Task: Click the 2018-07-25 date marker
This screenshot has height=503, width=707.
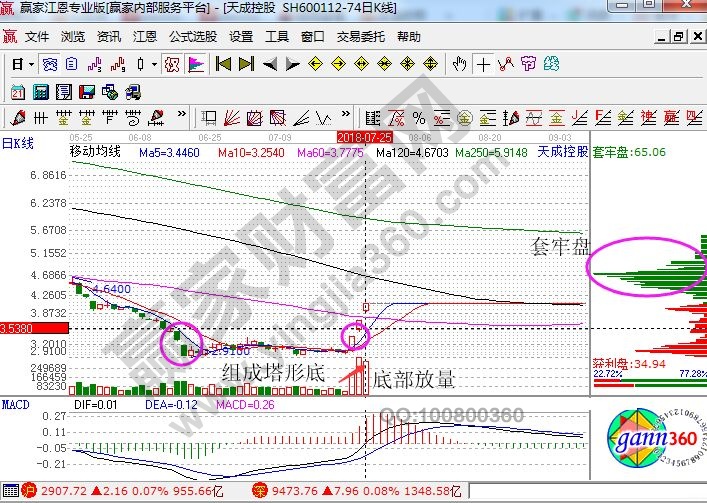Action: click(x=364, y=135)
